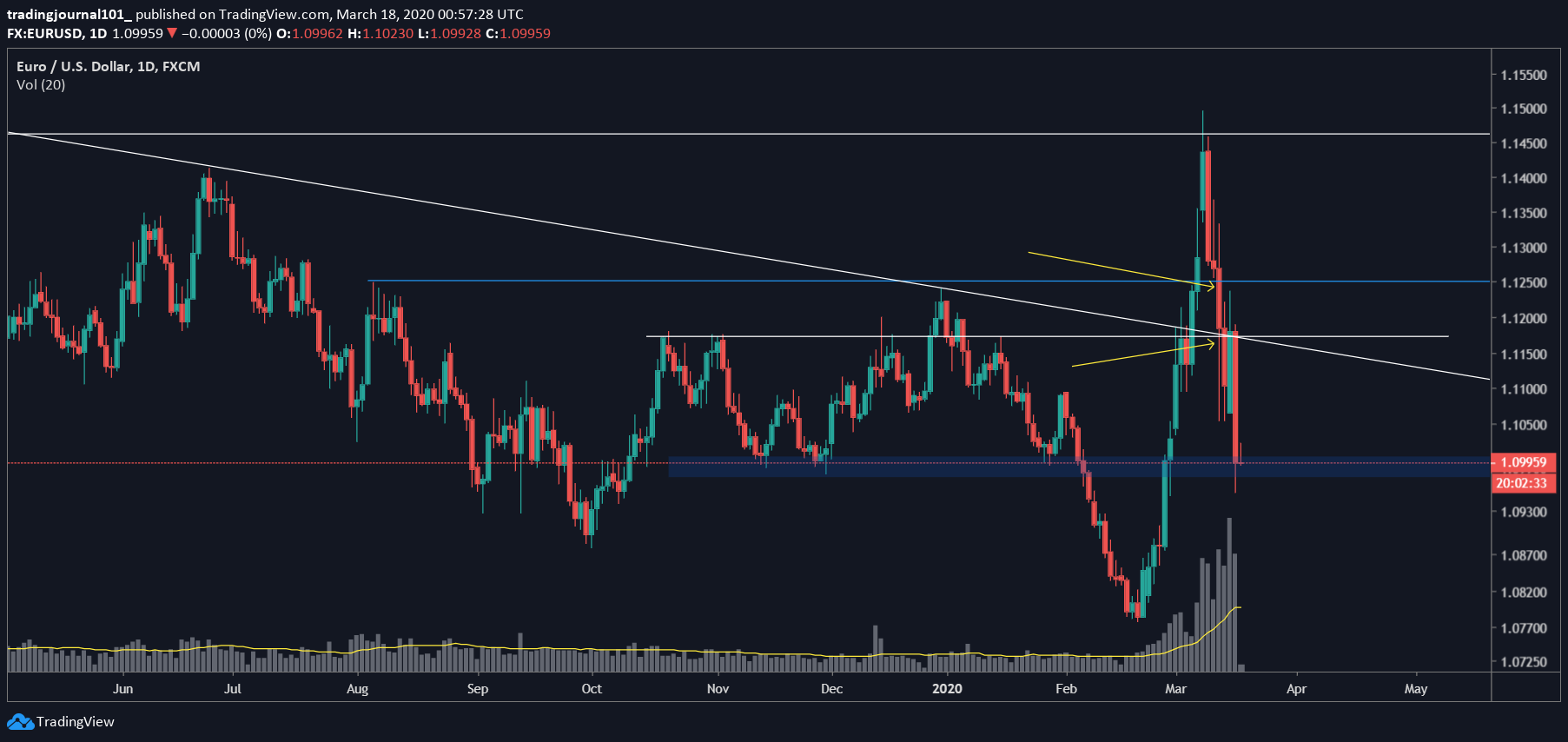
Task: Click the 1.07250 price axis label
Action: (x=1524, y=661)
